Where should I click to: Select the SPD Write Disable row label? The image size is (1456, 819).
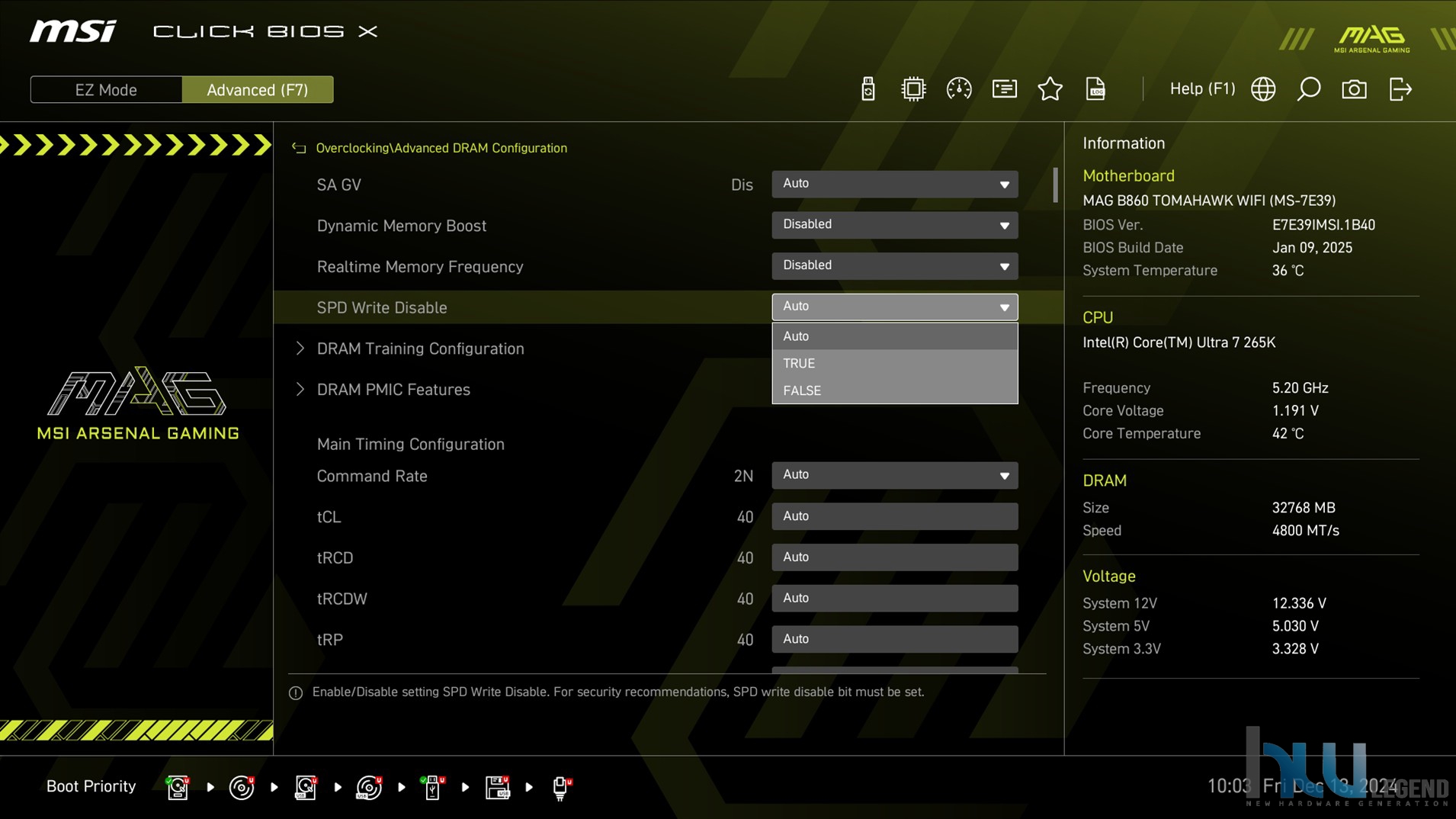[x=382, y=307]
